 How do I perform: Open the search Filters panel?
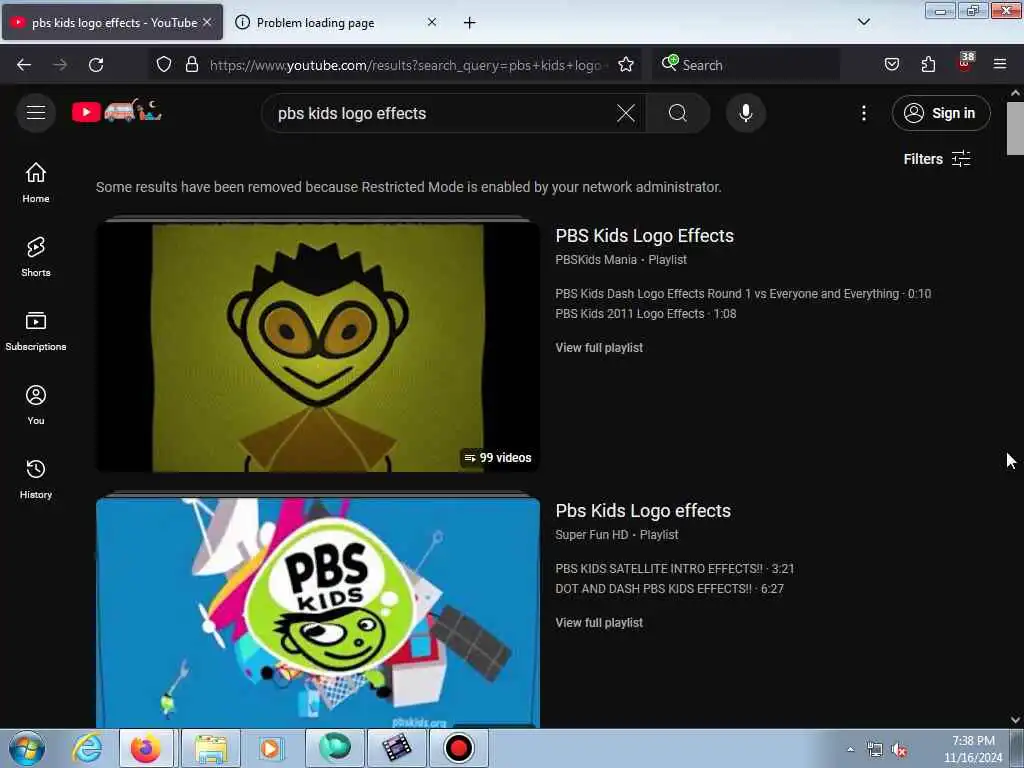pyautogui.click(x=936, y=159)
